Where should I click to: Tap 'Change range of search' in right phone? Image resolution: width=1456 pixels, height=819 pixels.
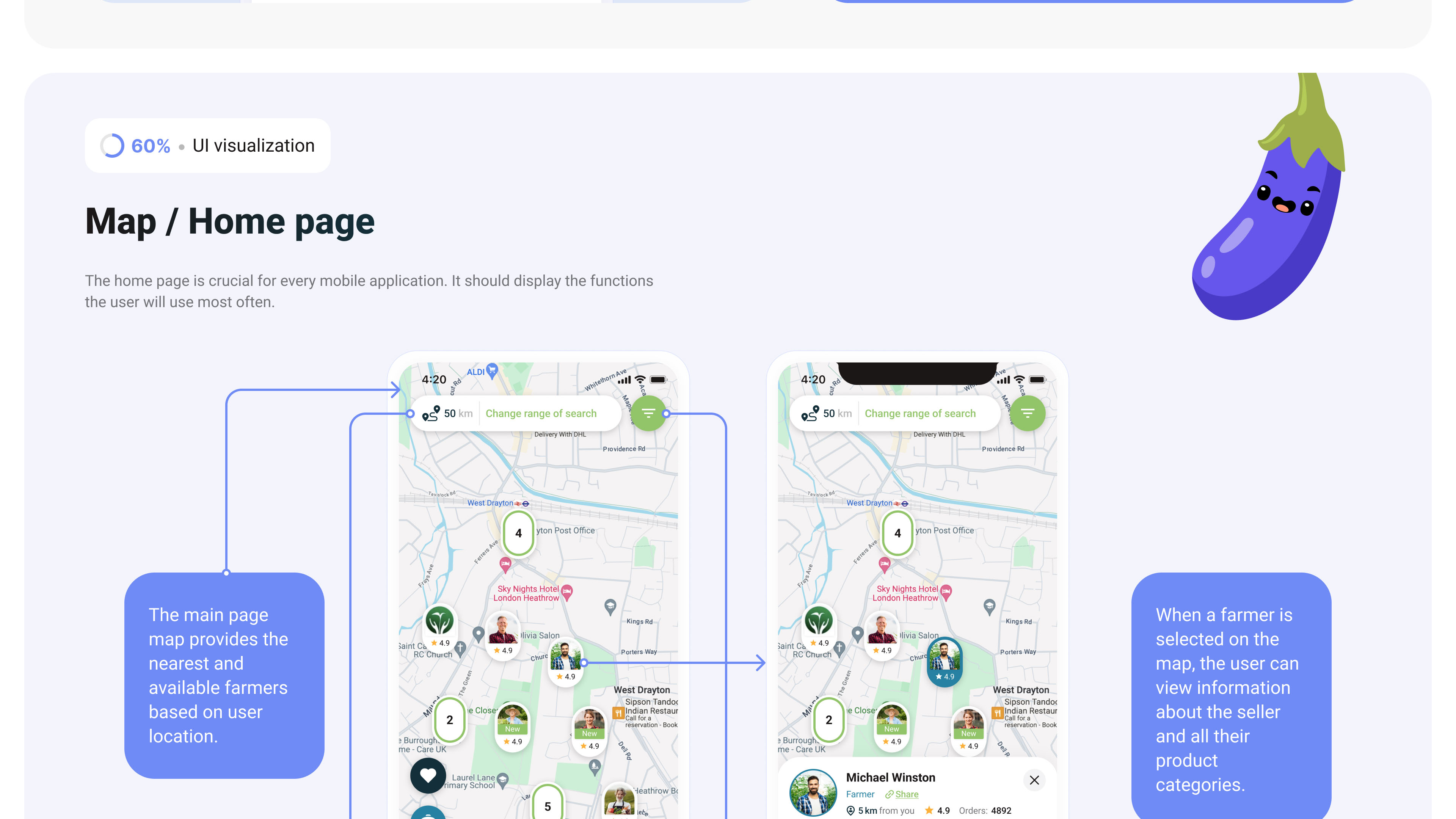(x=920, y=414)
